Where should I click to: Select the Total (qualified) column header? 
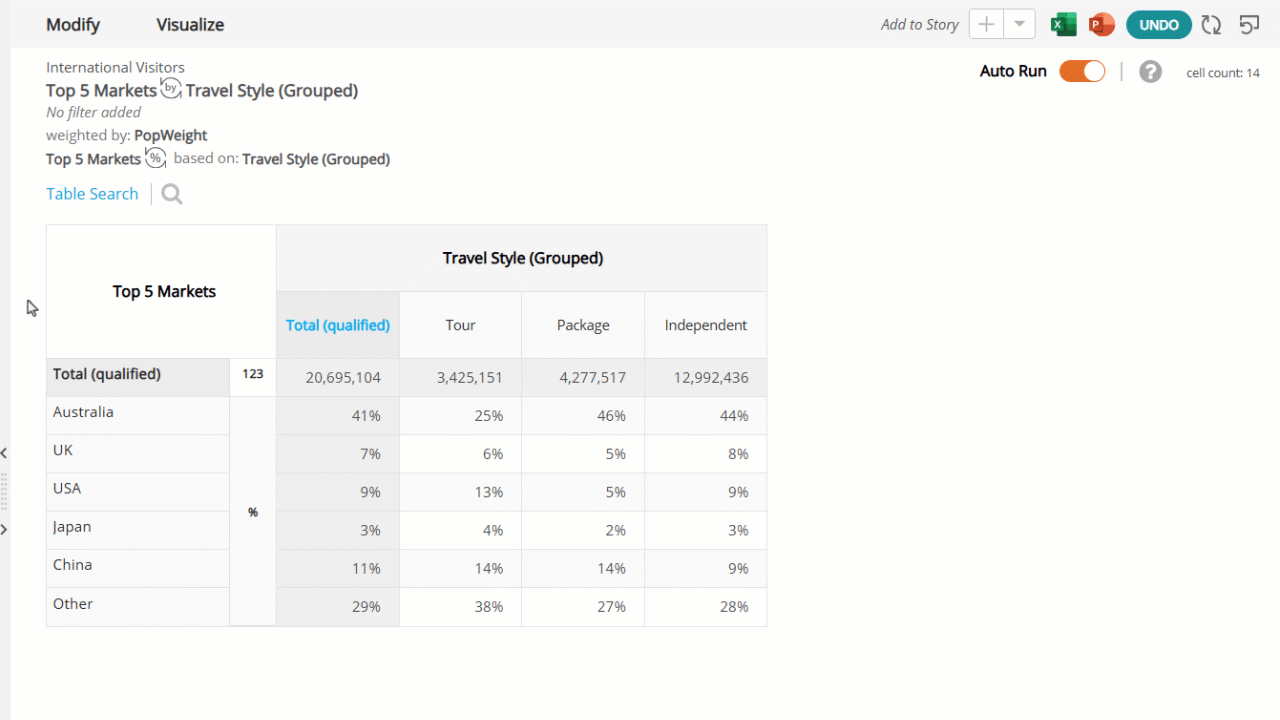(338, 325)
